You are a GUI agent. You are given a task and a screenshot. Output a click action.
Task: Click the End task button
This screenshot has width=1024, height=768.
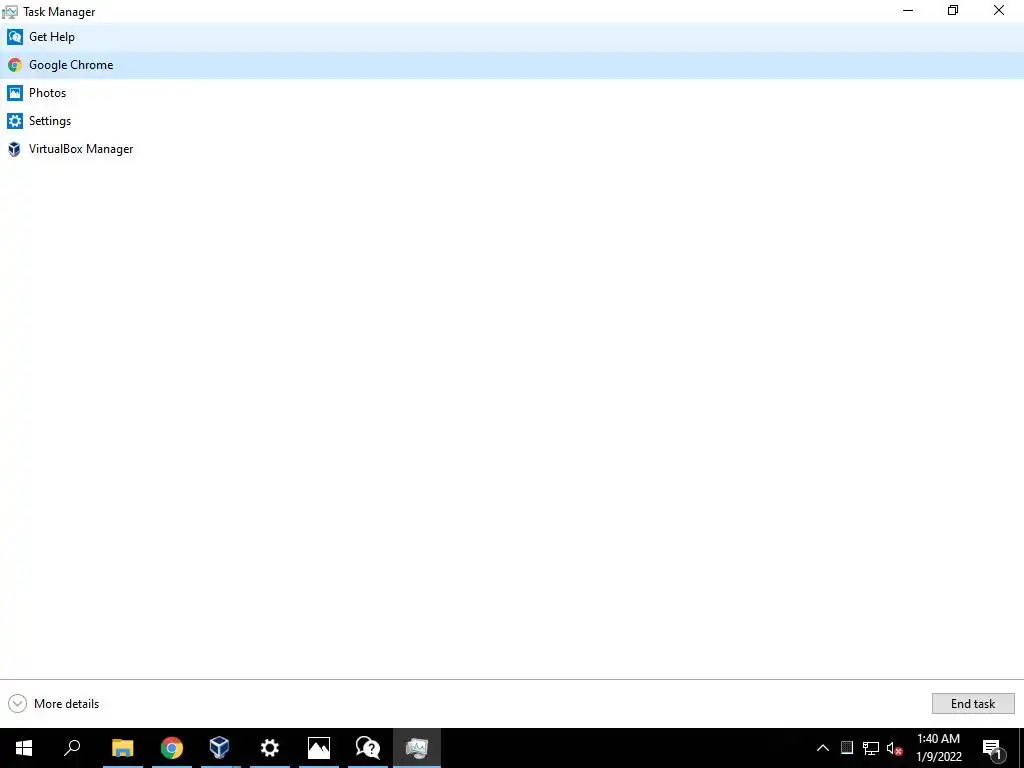click(973, 703)
